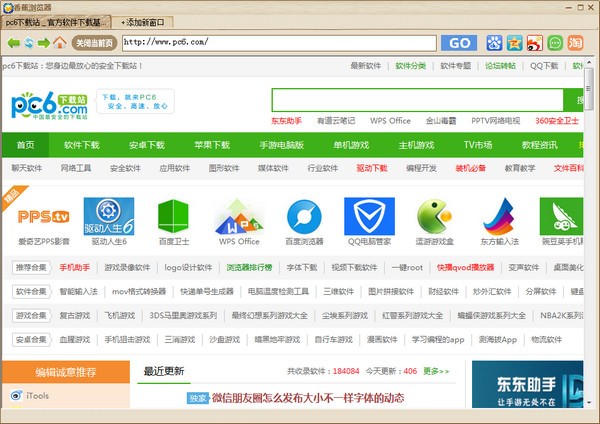600x424 pixels.
Task: Click the 360安全卫士 hot search link
Action: 557,121
